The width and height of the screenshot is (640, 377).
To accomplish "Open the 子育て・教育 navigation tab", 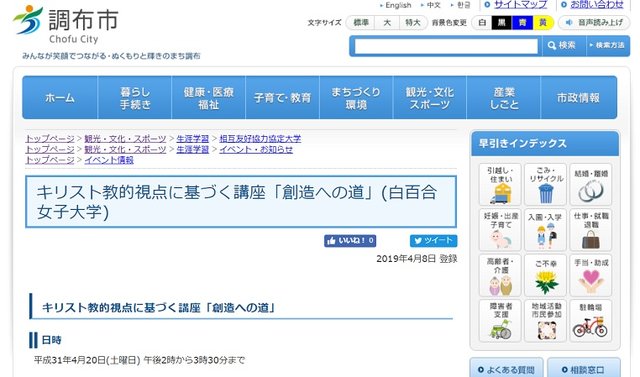I will (x=282, y=98).
